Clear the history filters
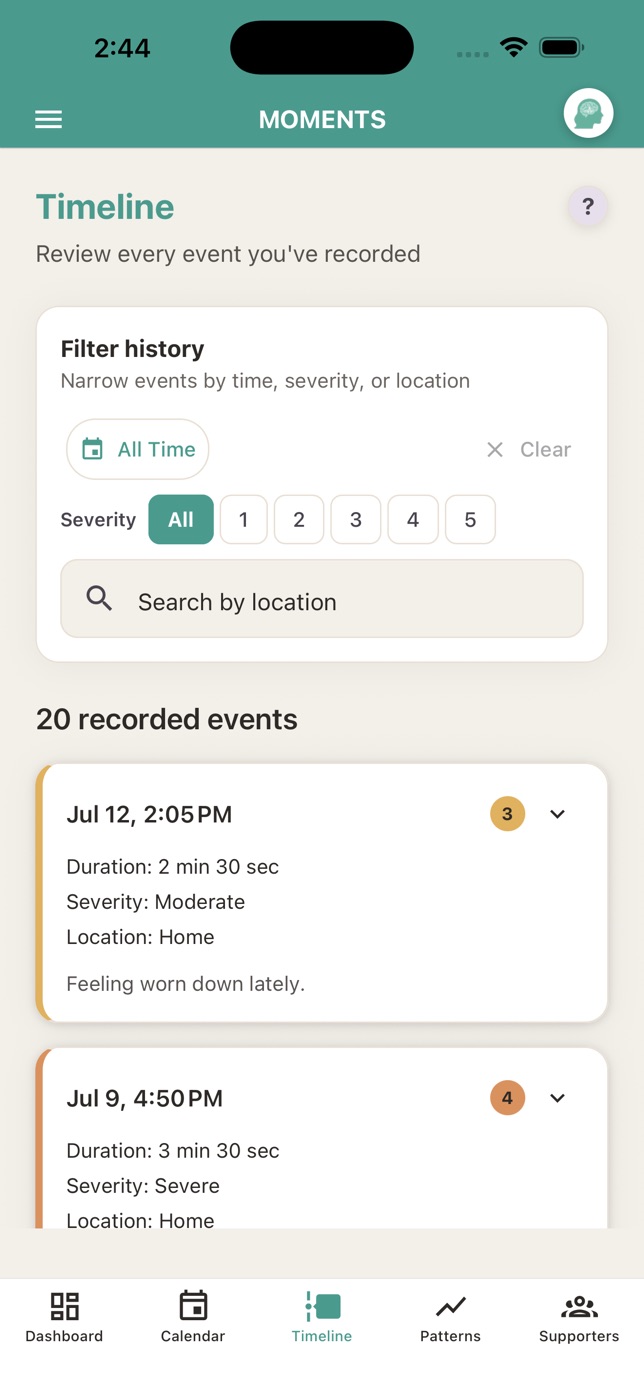This screenshot has height=1400, width=644. [x=528, y=450]
